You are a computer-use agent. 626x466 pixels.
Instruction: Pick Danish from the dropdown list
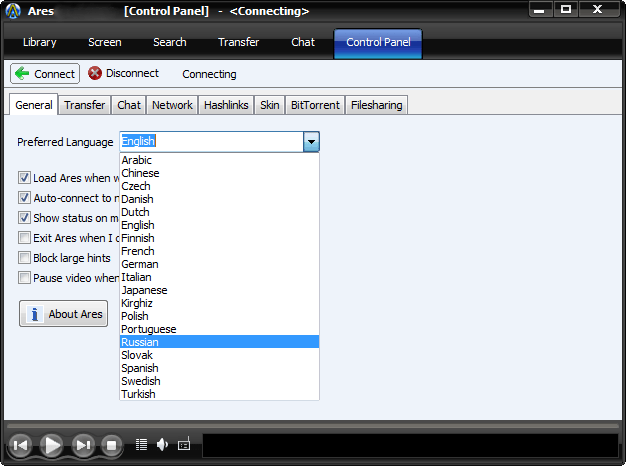(x=219, y=199)
